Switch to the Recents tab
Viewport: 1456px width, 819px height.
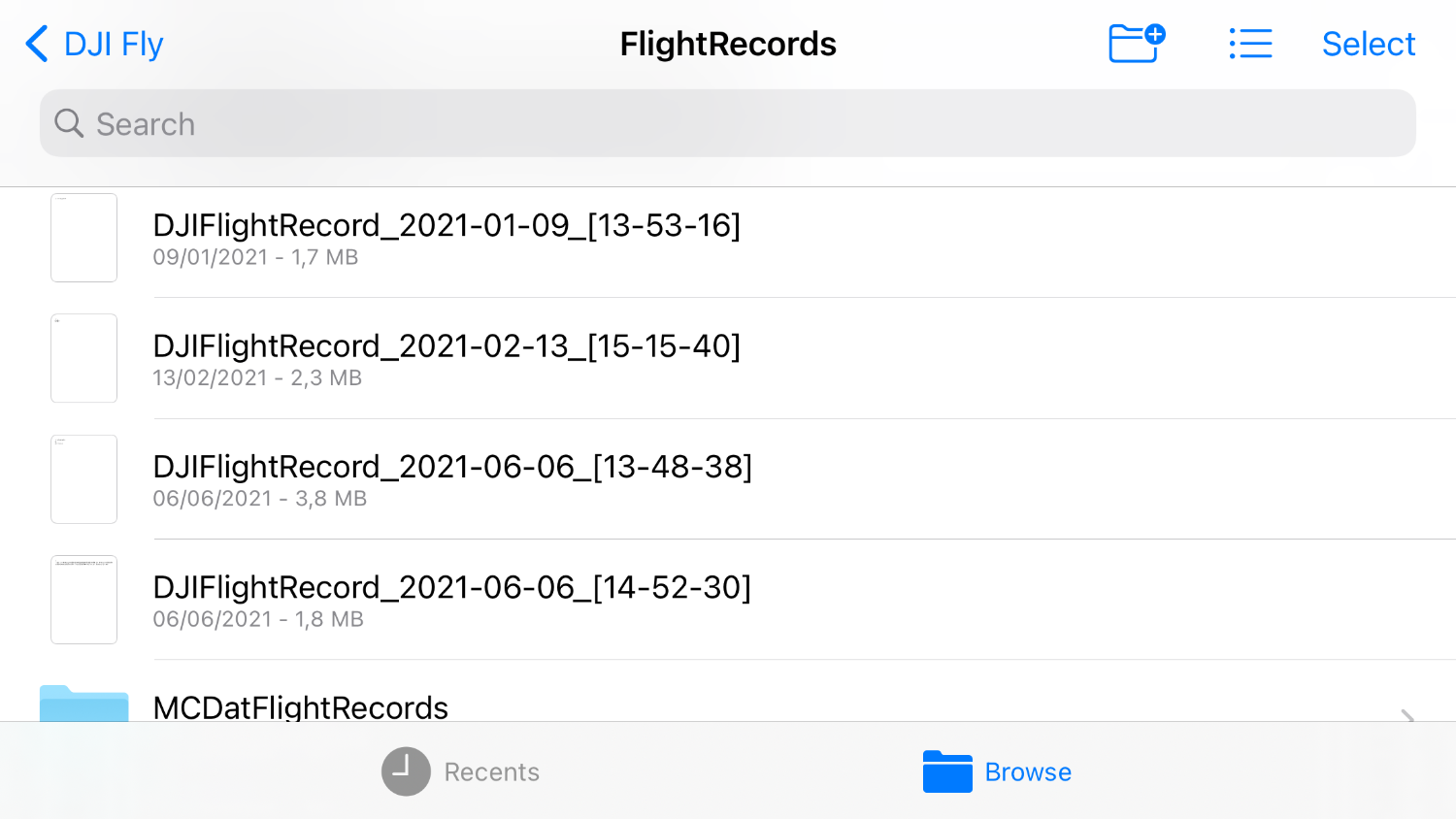[x=461, y=771]
